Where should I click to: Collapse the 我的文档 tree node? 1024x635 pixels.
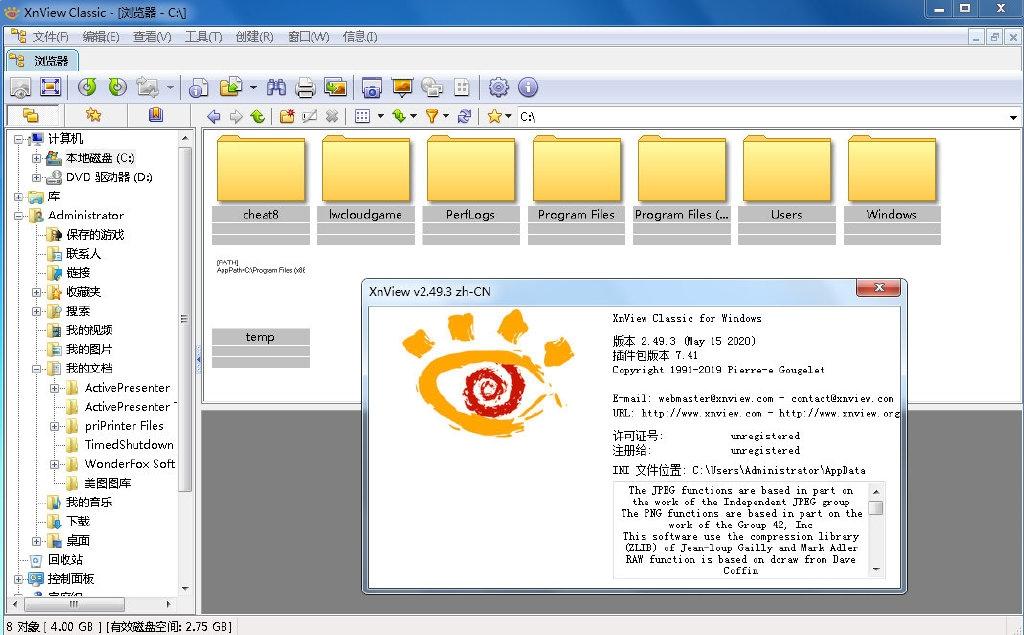click(37, 368)
